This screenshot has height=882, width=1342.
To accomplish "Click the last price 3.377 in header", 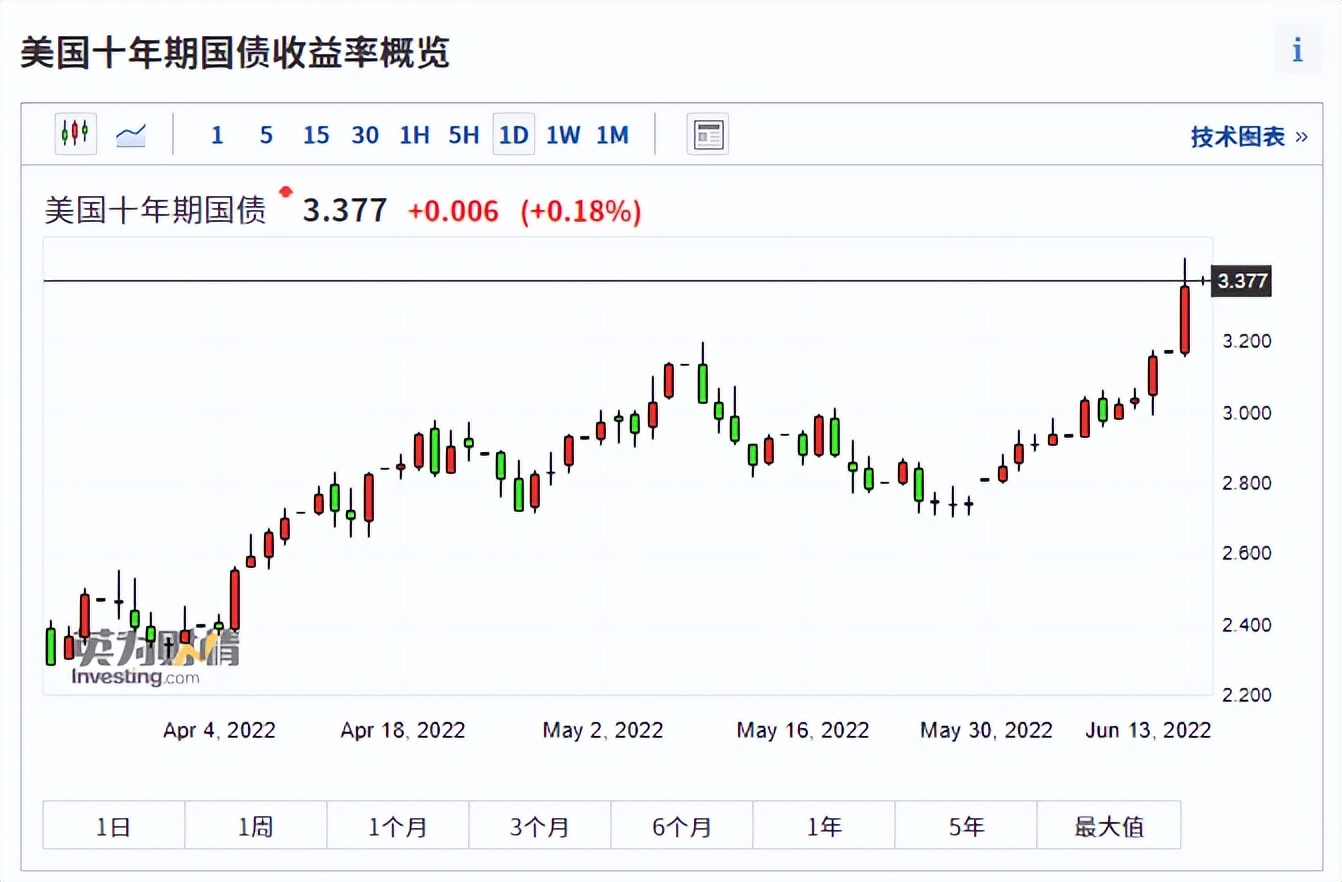I will [x=344, y=211].
